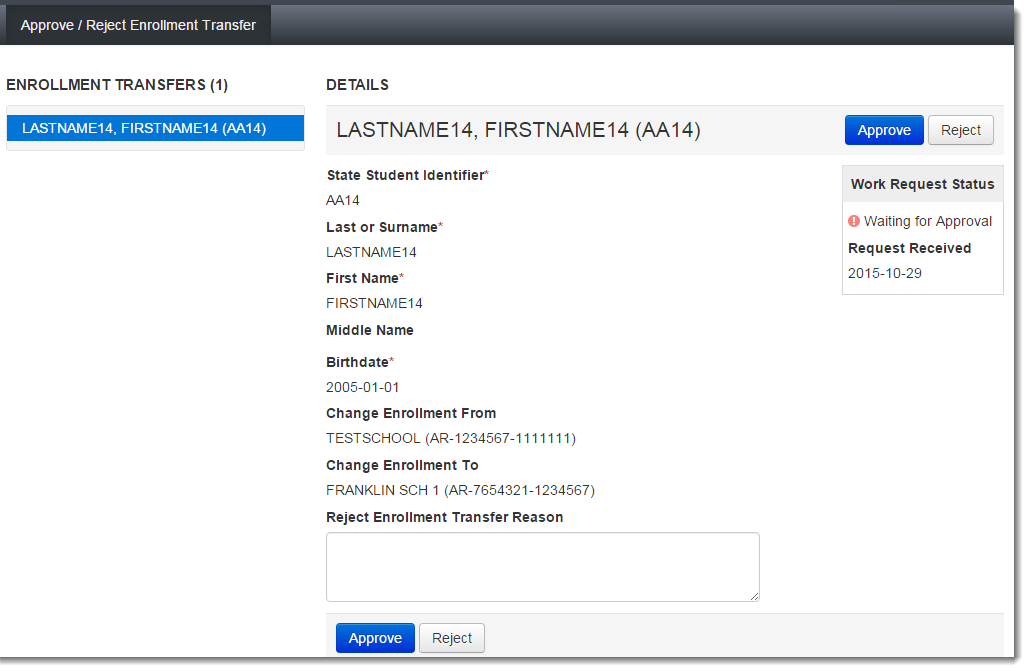Click the student name heading in details
Screen dimensions: 1029x672
pyautogui.click(x=518, y=130)
